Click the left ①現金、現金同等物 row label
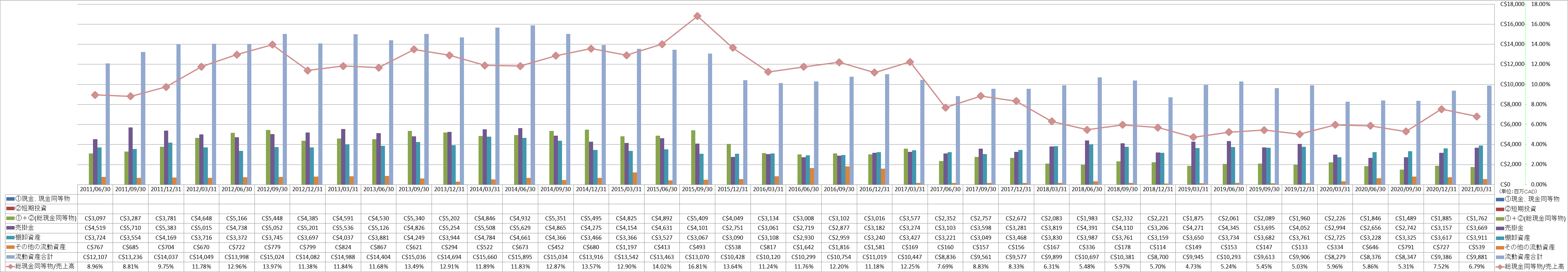The height and width of the screenshot is (272, 1568). (39, 199)
